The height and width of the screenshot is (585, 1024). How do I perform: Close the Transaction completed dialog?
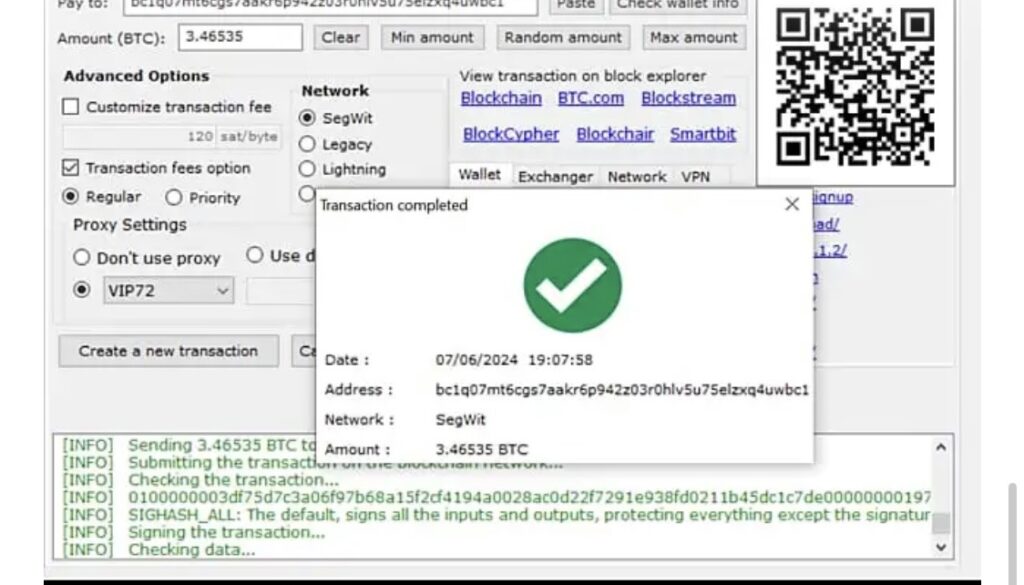791,203
